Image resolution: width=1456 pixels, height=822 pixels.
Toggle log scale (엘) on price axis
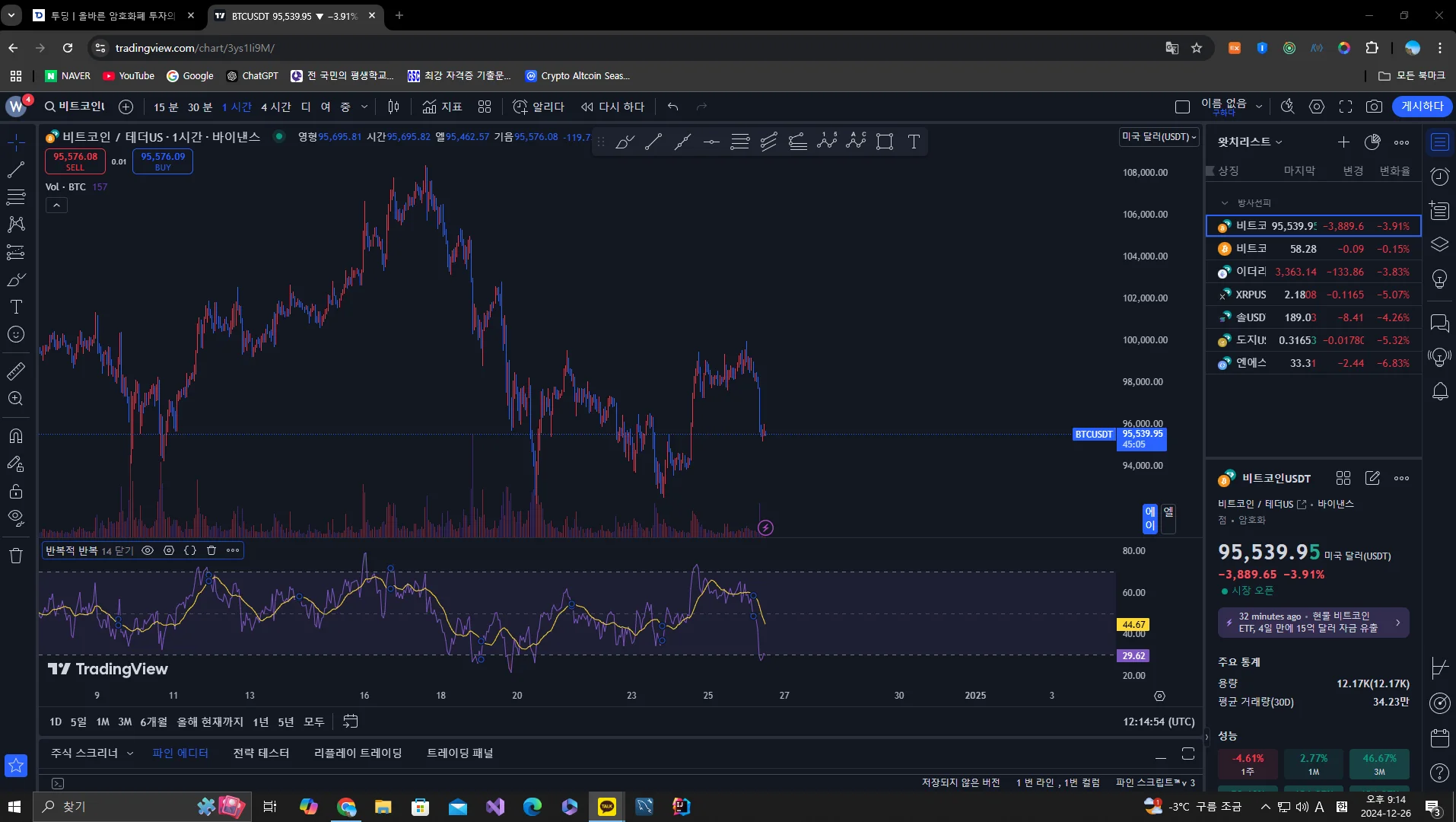coord(1168,518)
